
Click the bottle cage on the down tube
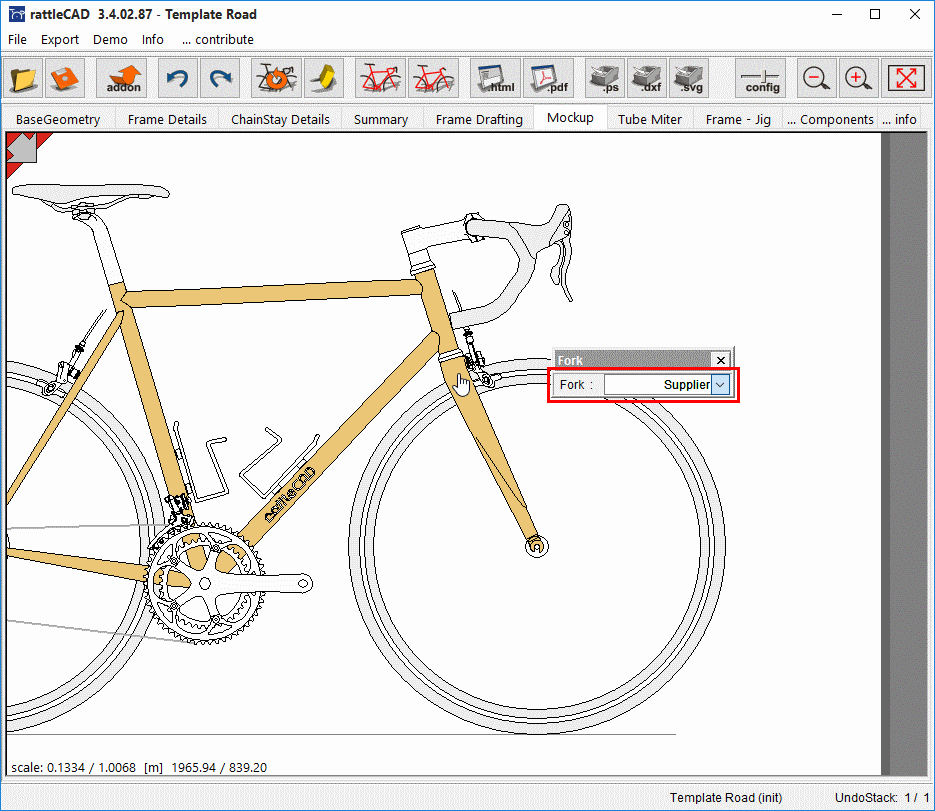click(278, 464)
